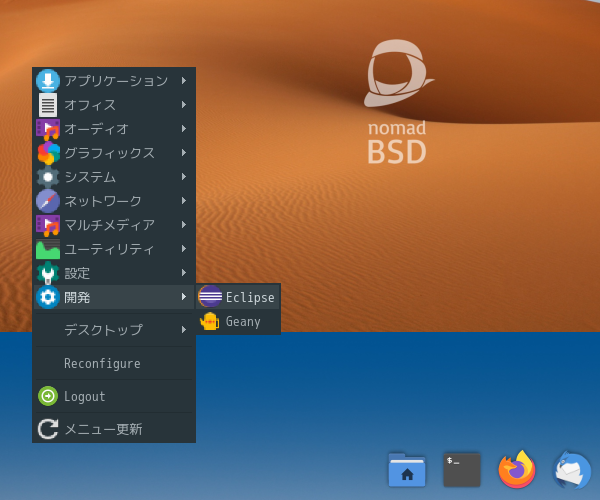Choose Logout from the menu
Screen dimensions: 600x500
coord(114,396)
